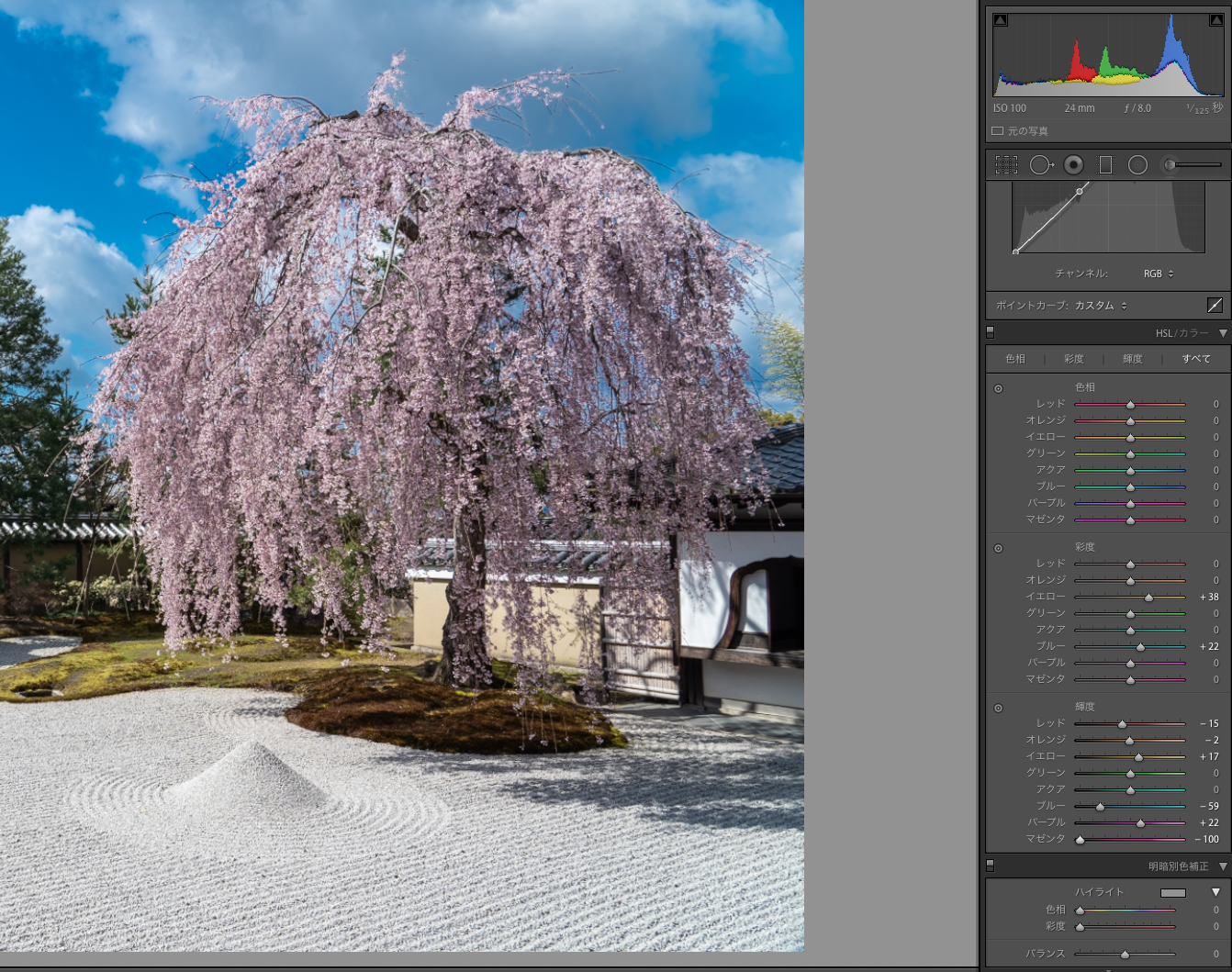
Task: Click the point curve edit icon
Action: click(1215, 305)
